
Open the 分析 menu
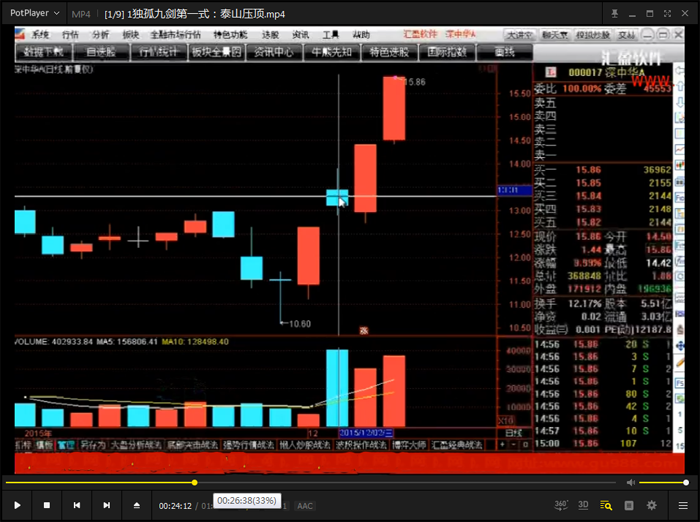click(x=101, y=35)
